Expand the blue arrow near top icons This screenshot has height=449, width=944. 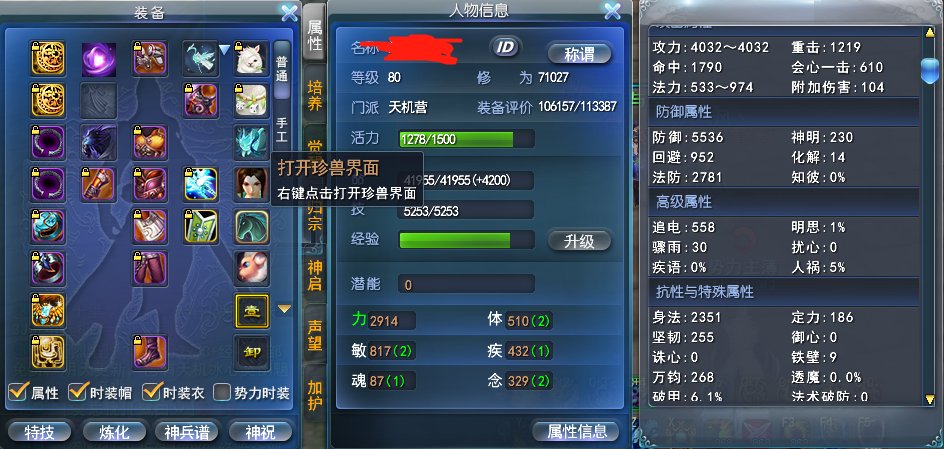click(x=225, y=50)
